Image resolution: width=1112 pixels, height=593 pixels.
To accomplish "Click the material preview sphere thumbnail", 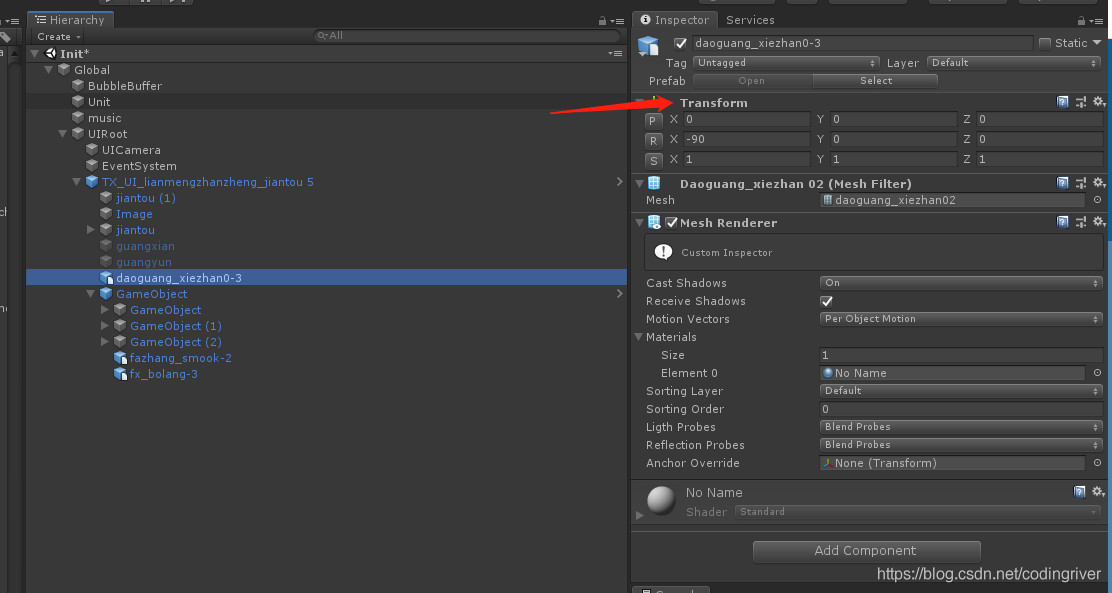I will 661,500.
